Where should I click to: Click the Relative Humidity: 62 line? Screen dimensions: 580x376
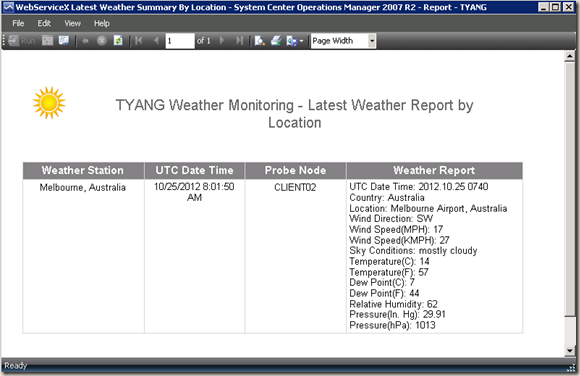[x=394, y=304]
